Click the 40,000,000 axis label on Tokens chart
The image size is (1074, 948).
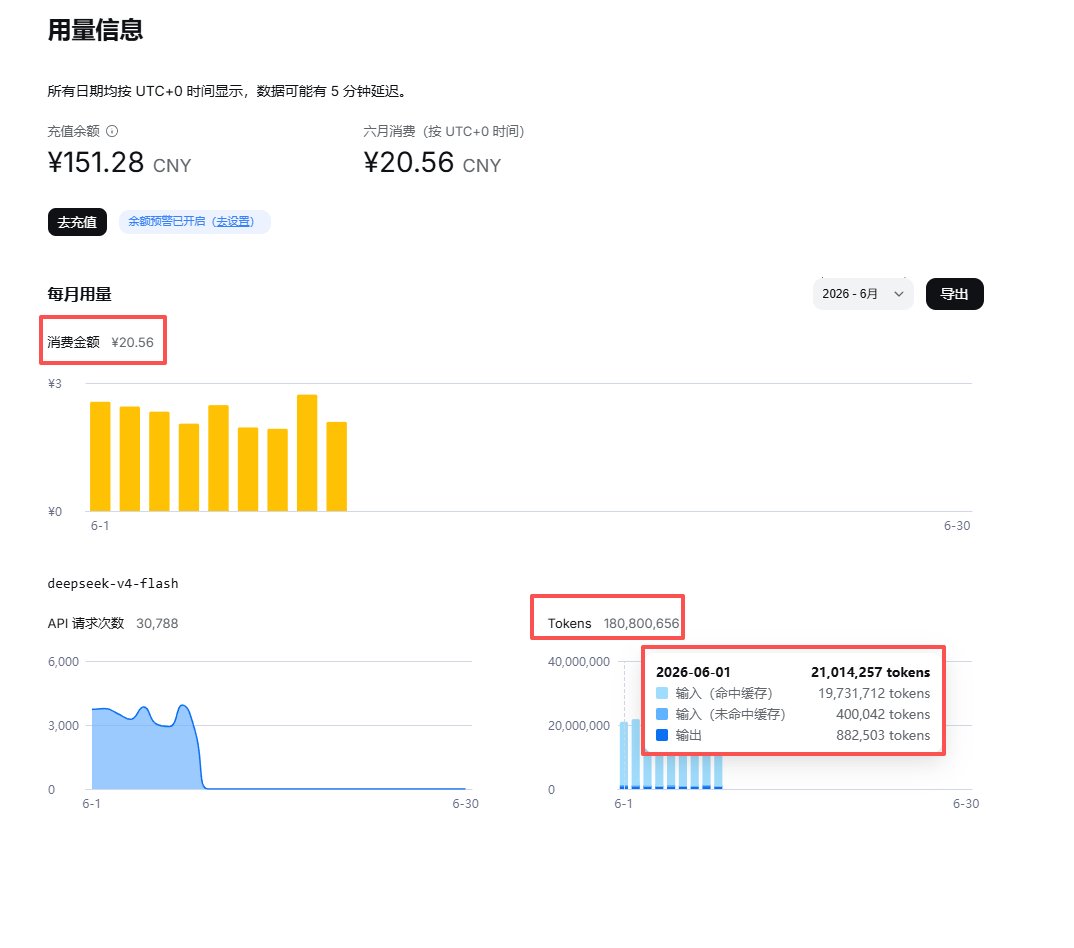[579, 662]
